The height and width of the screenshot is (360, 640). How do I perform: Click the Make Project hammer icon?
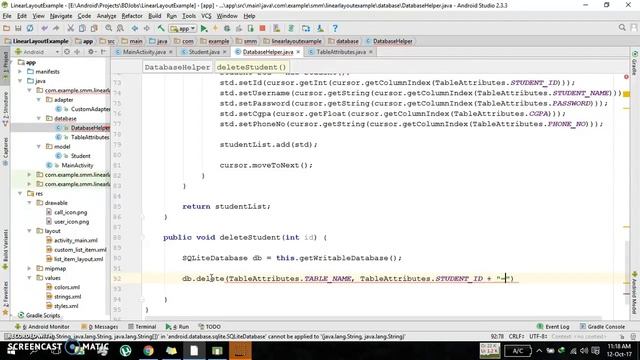coord(161,28)
